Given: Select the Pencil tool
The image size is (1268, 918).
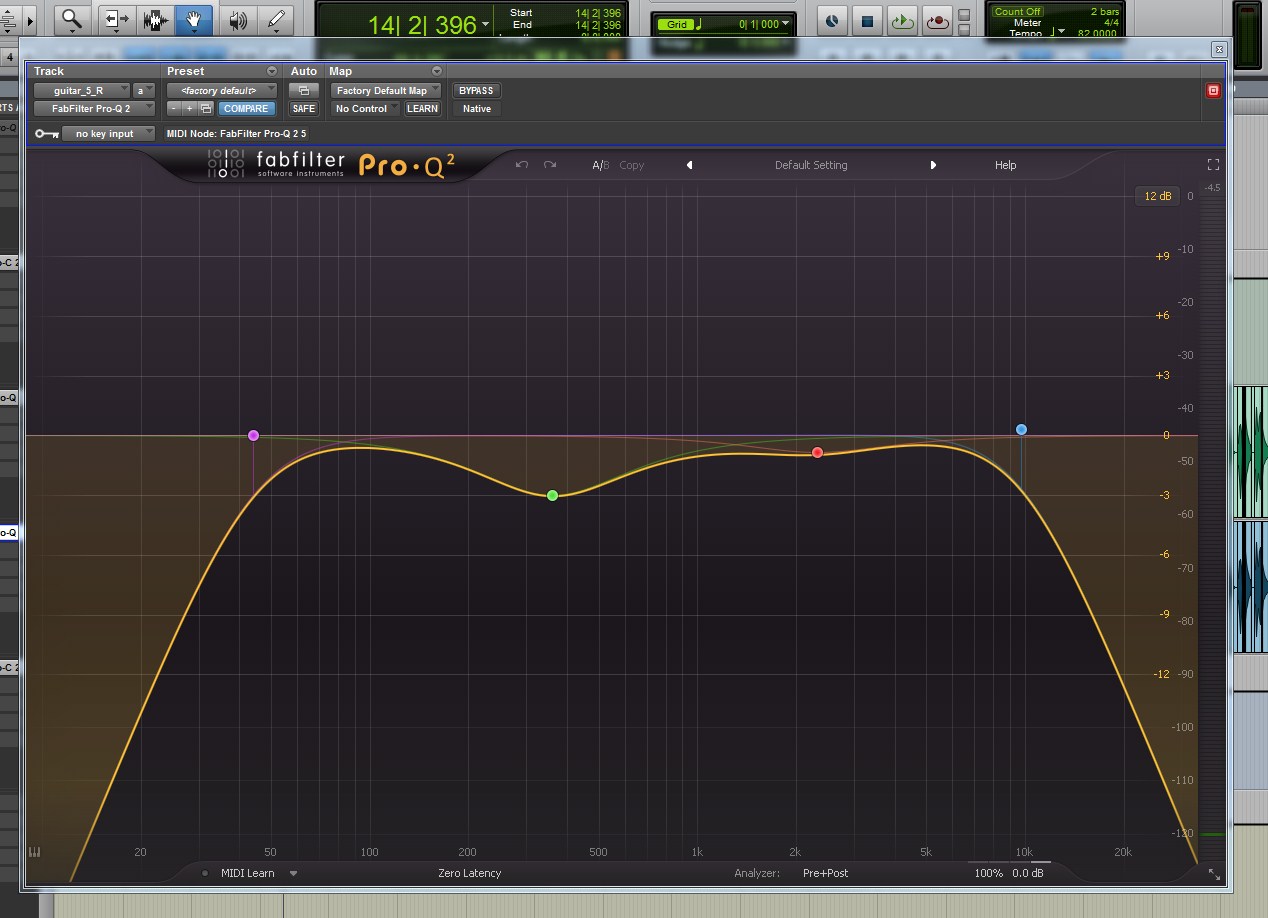Looking at the screenshot, I should click(x=276, y=18).
